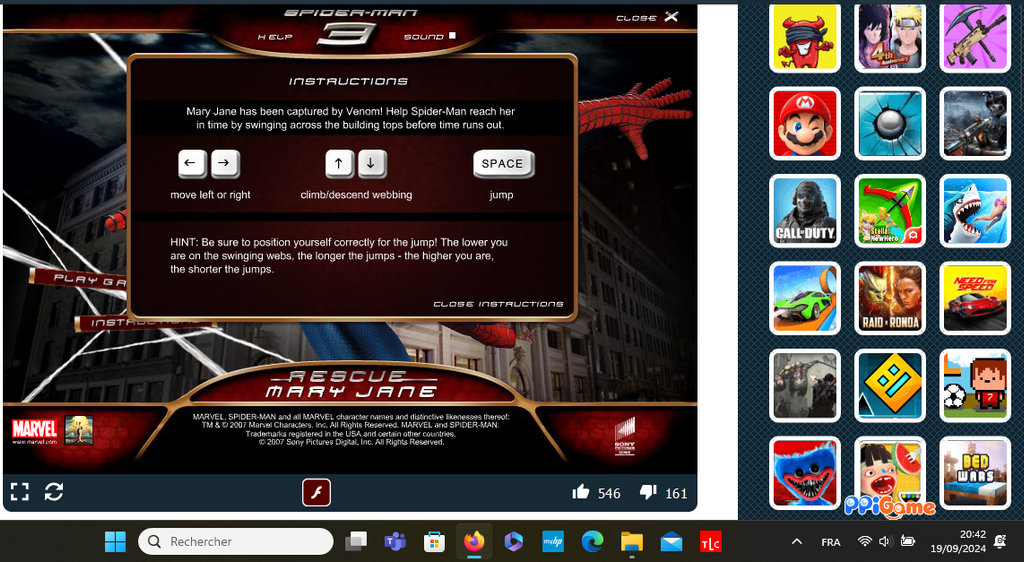The width and height of the screenshot is (1024, 562).
Task: Open the red ninja game on yellow background
Action: coord(805,37)
